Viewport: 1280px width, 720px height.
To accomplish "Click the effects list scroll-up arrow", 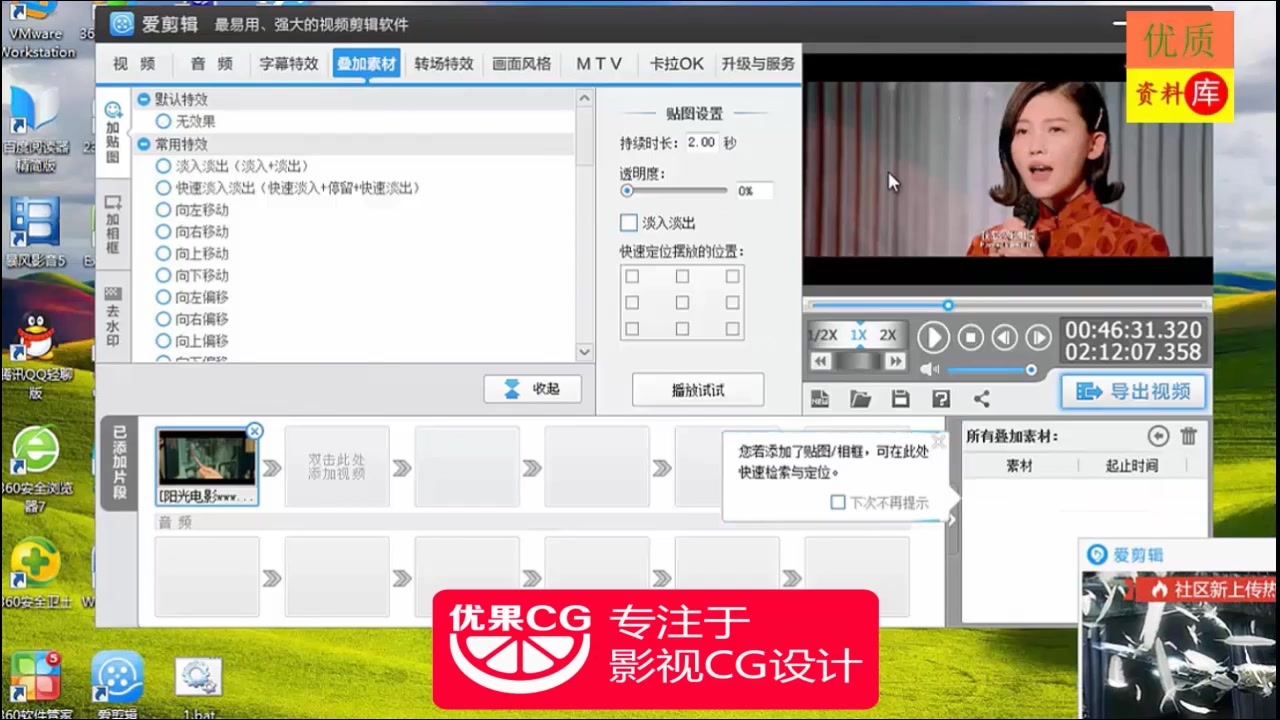I will tap(584, 98).
